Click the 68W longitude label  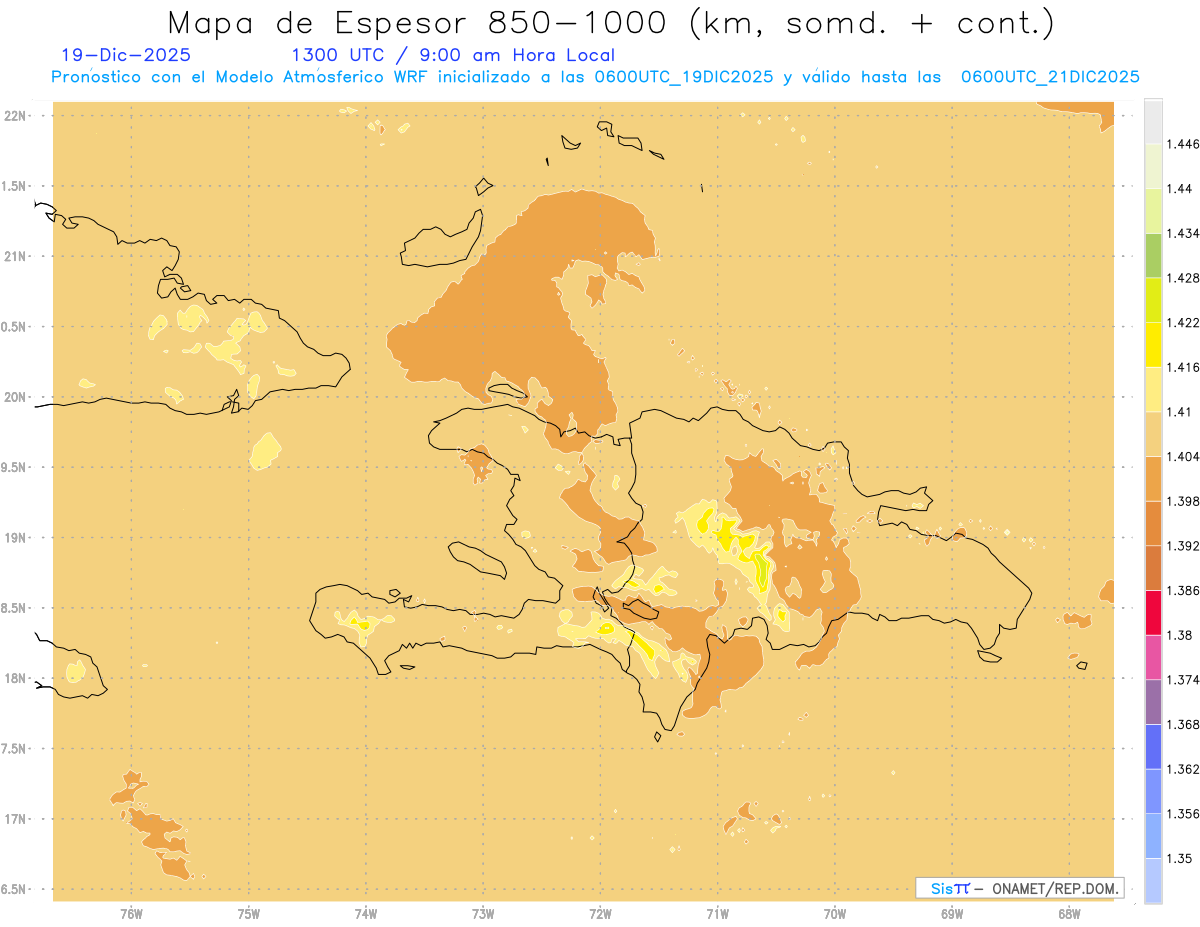point(1069,913)
